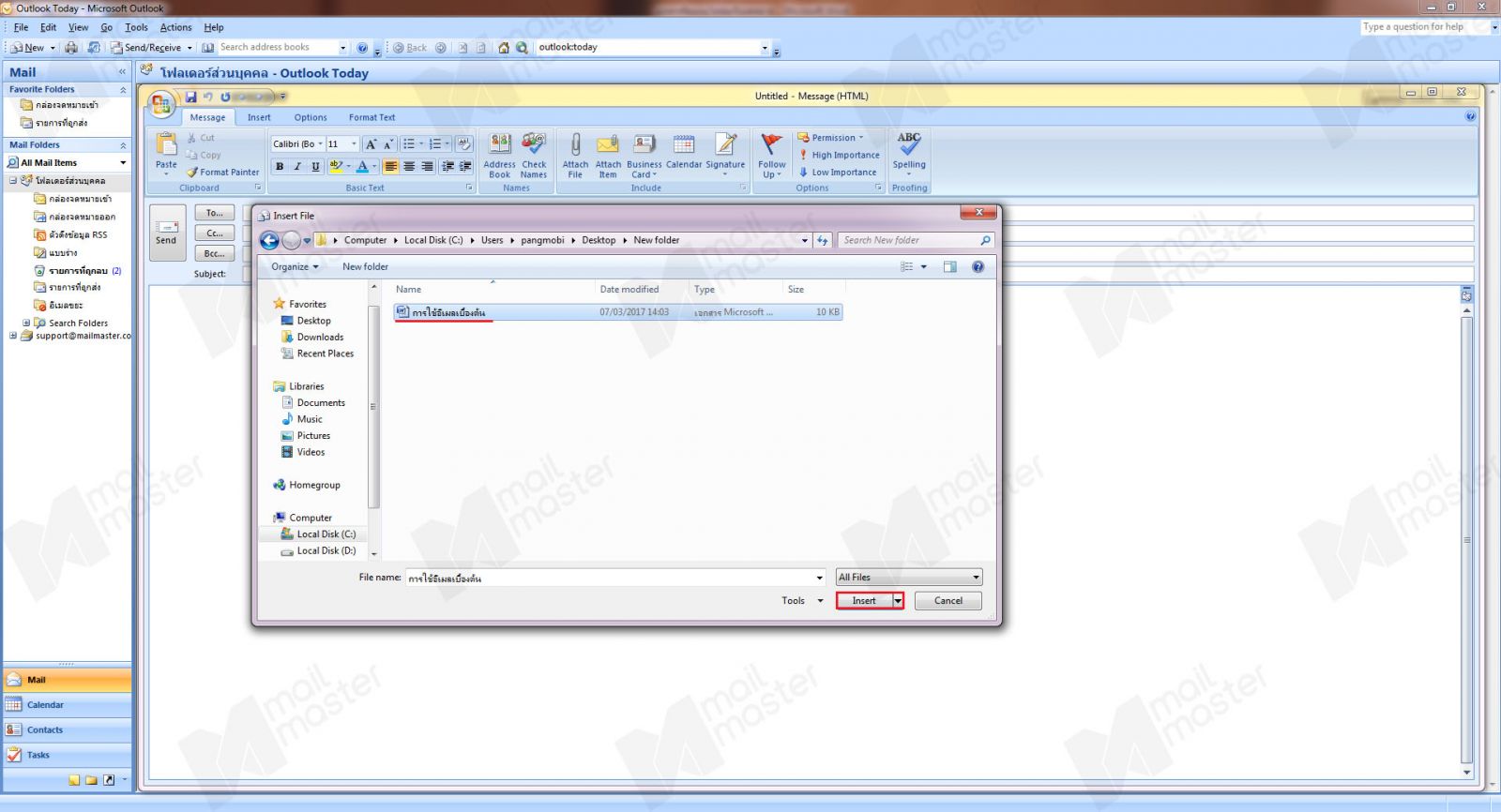The image size is (1501, 812).
Task: Open the Signature button in ribbon
Action: point(725,156)
